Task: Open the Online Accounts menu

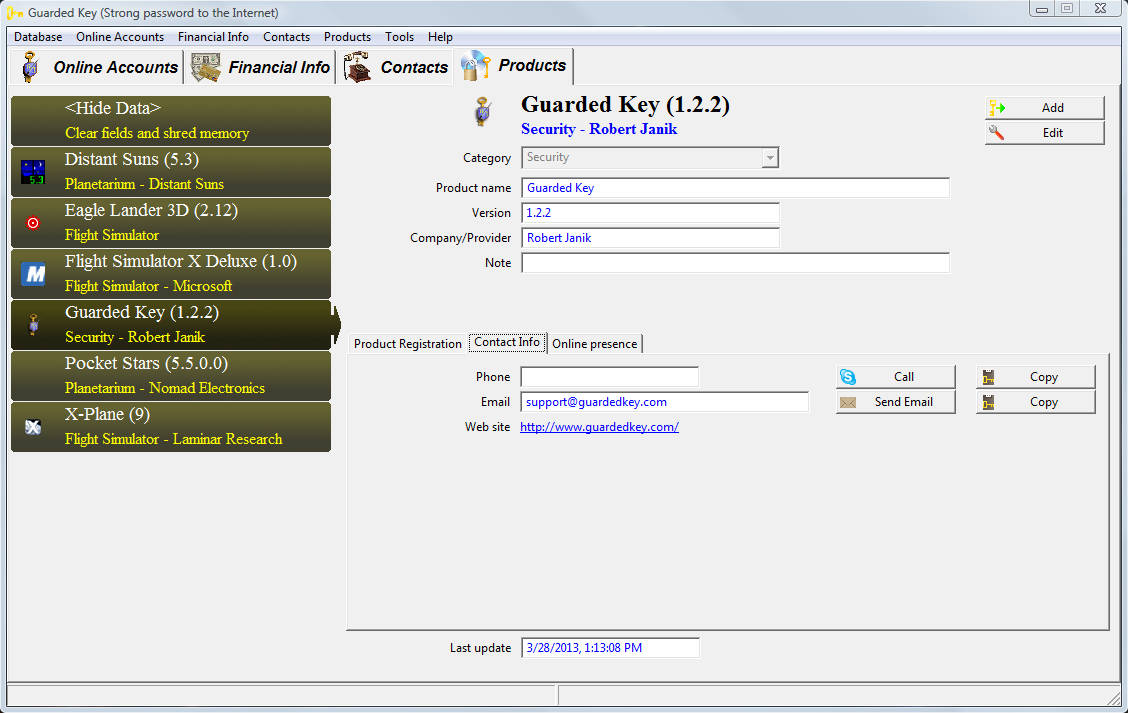Action: click(x=120, y=37)
